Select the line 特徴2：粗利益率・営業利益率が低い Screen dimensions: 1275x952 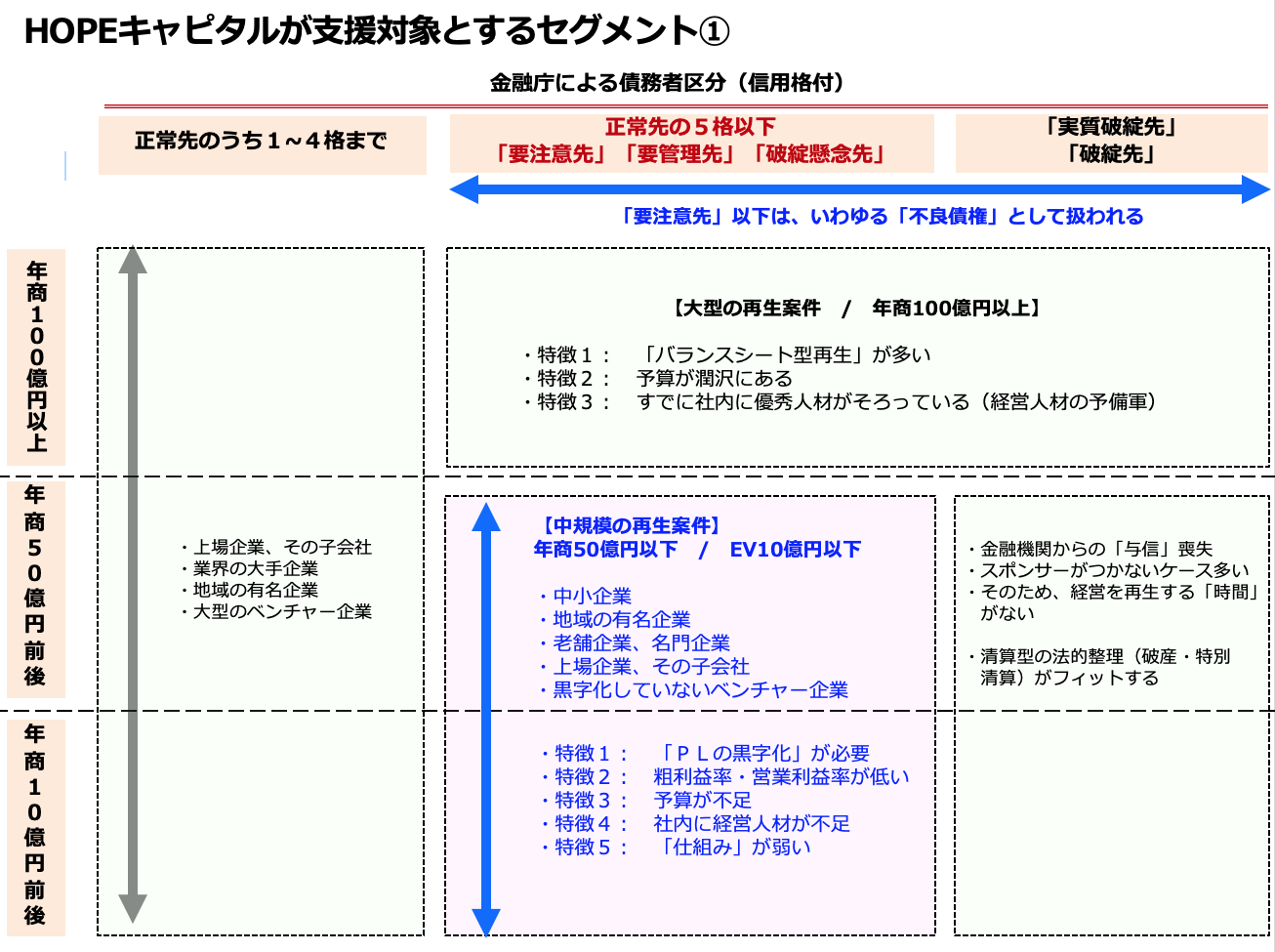point(723,776)
